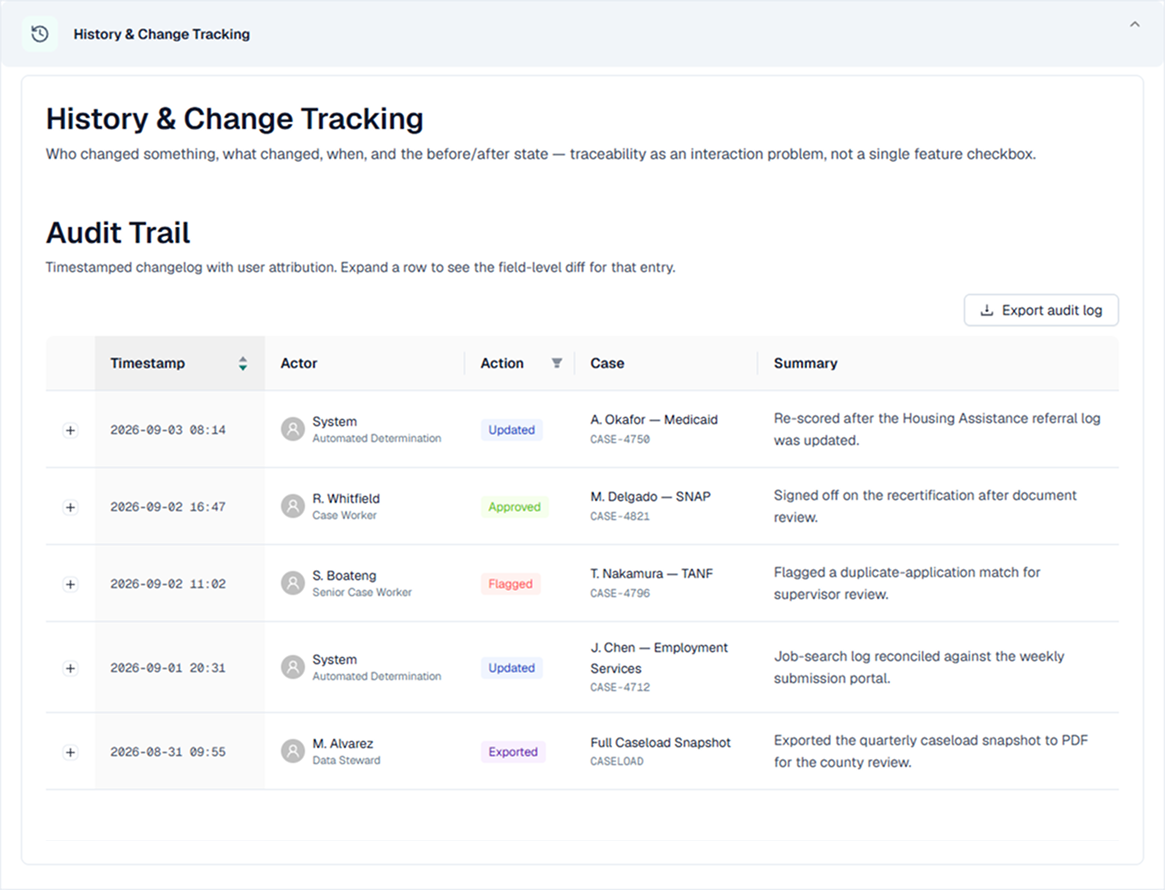The width and height of the screenshot is (1165, 890).
Task: Collapse the History & Change Tracking panel chevron
Action: click(1135, 25)
